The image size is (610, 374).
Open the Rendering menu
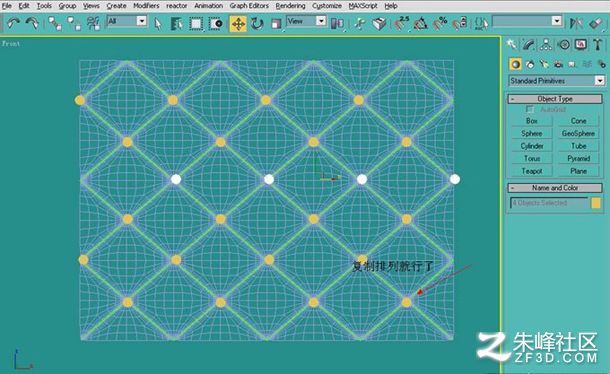click(x=290, y=6)
